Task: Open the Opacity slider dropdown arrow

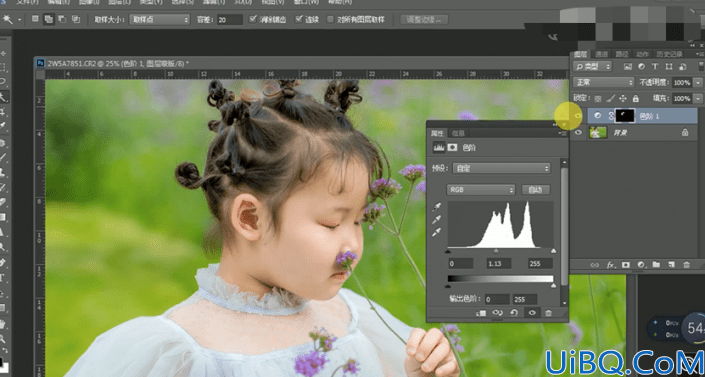Action: (x=697, y=83)
